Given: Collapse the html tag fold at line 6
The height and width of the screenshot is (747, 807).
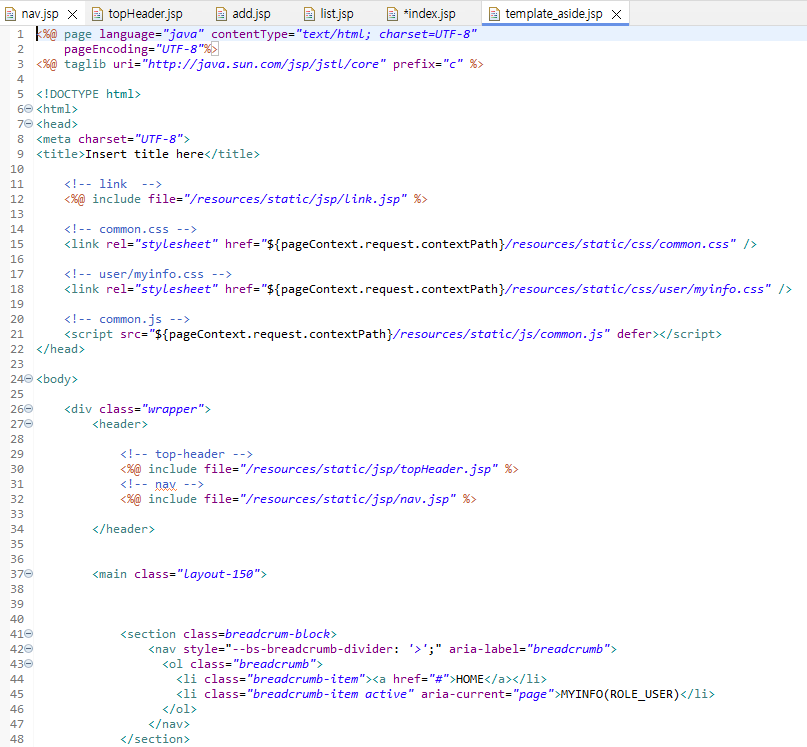Looking at the screenshot, I should tap(29, 109).
